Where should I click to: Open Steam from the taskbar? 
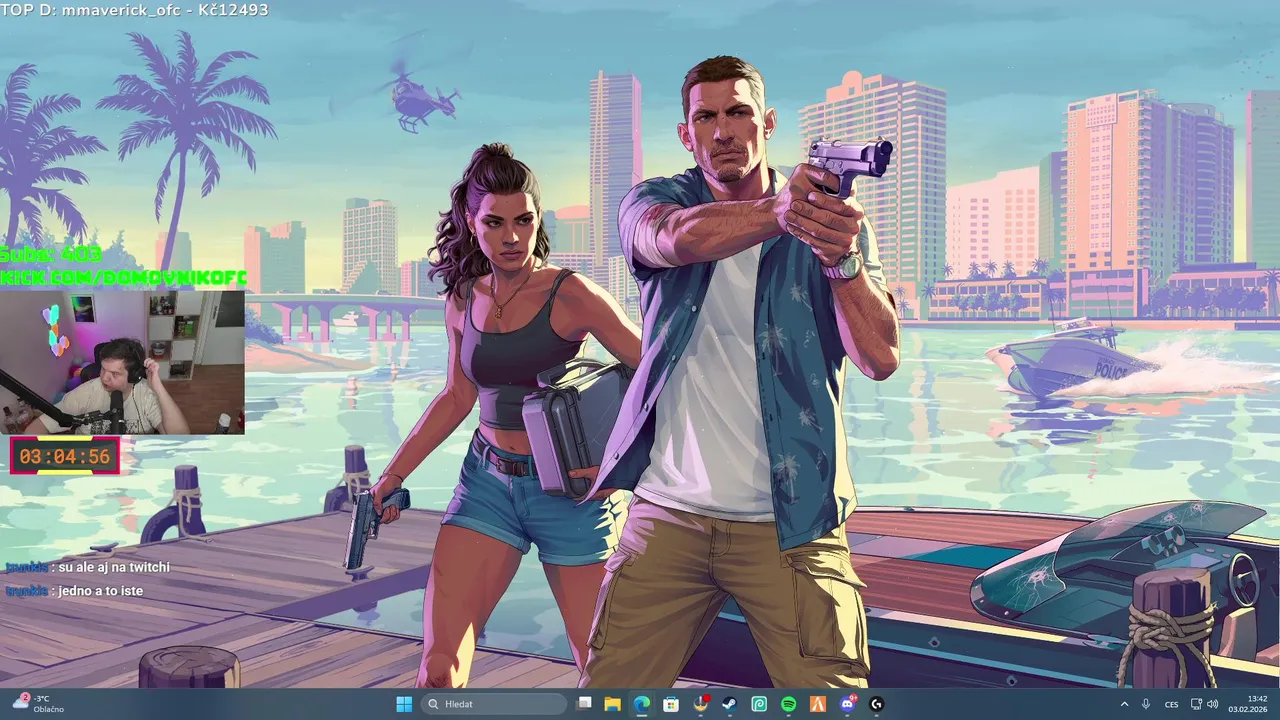730,704
